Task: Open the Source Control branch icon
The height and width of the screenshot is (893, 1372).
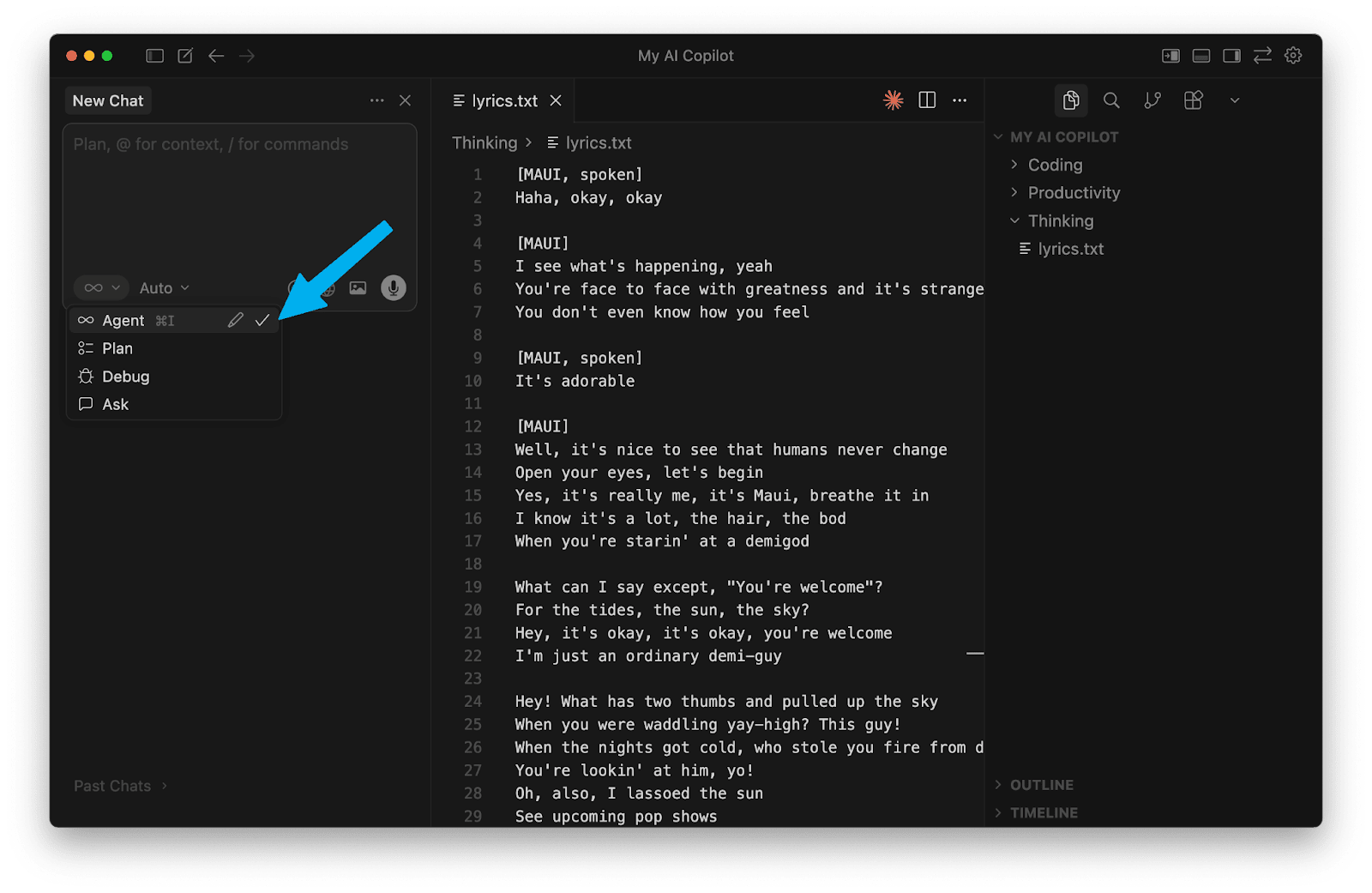Action: (x=1152, y=100)
